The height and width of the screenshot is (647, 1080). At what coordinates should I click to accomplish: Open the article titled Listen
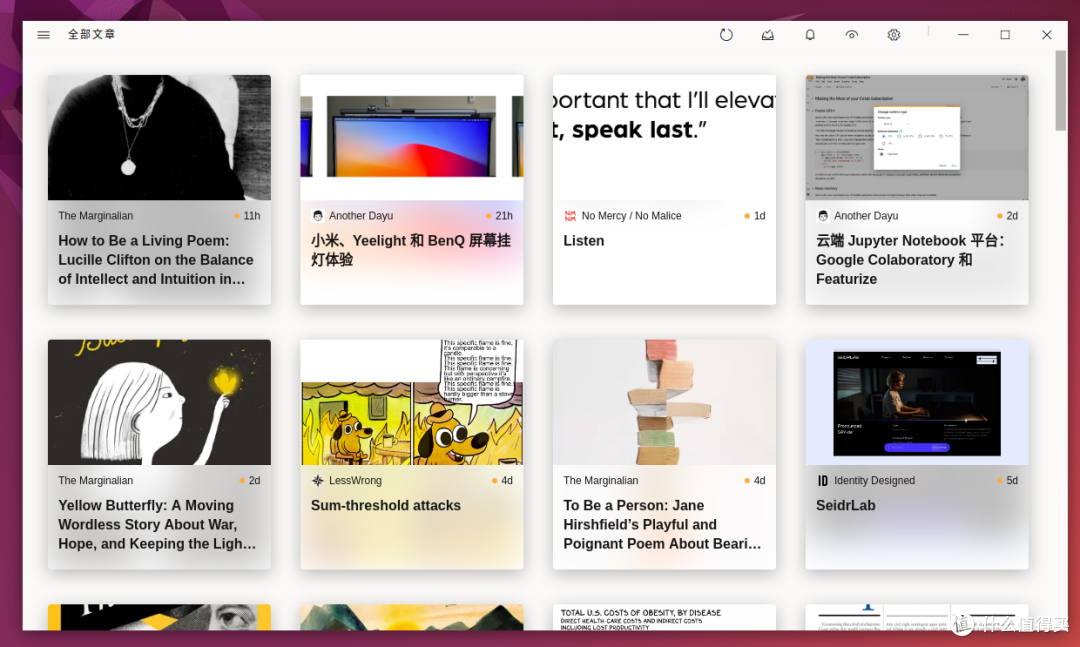(x=584, y=241)
